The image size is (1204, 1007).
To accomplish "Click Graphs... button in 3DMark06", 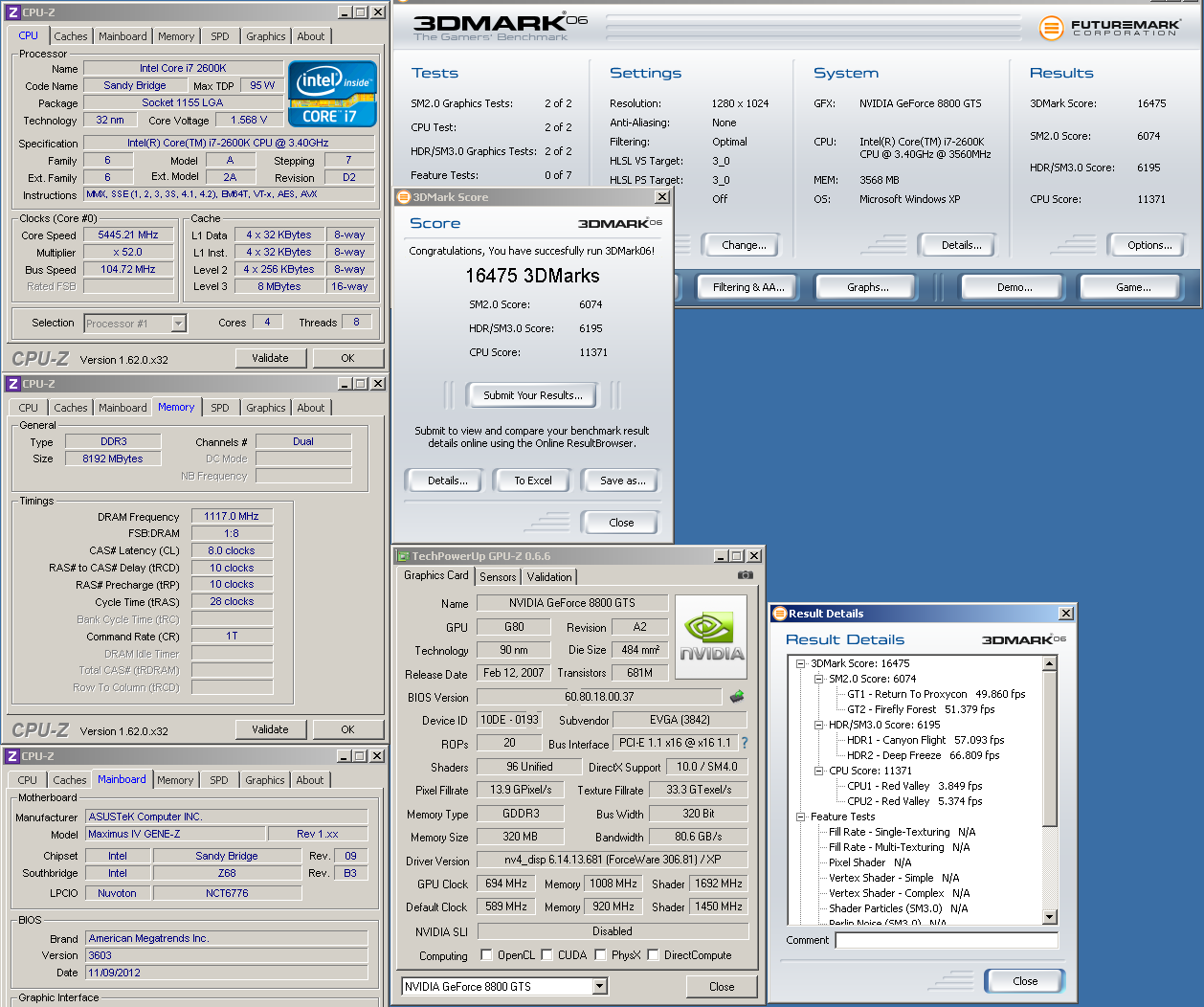I will tap(868, 287).
